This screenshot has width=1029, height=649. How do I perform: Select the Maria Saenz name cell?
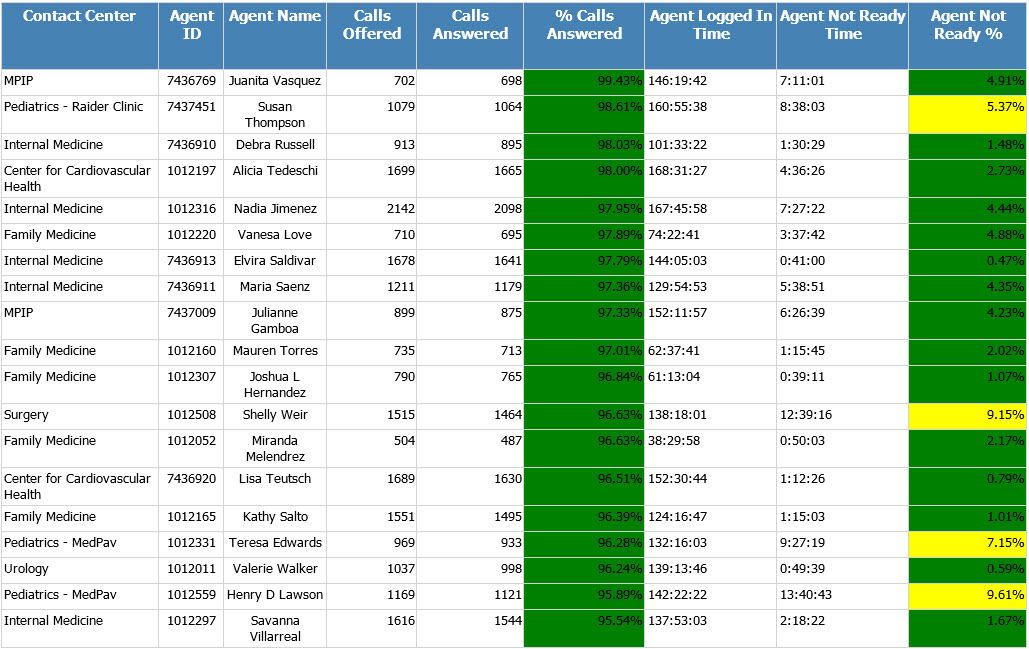(x=275, y=287)
